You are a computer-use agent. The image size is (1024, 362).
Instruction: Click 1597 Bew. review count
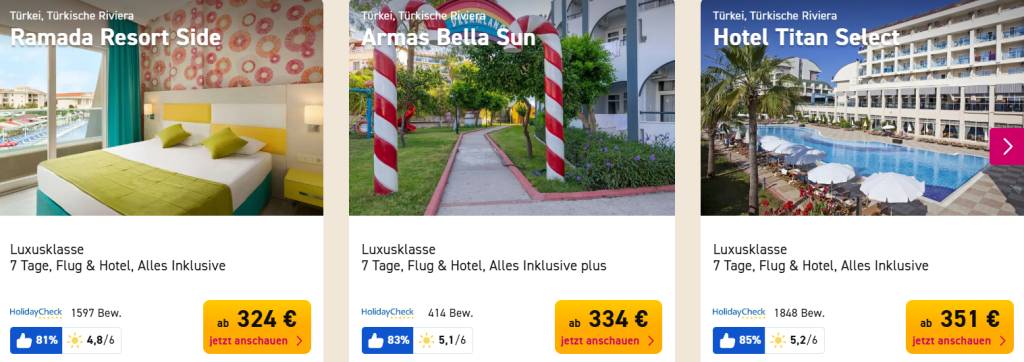(x=96, y=313)
